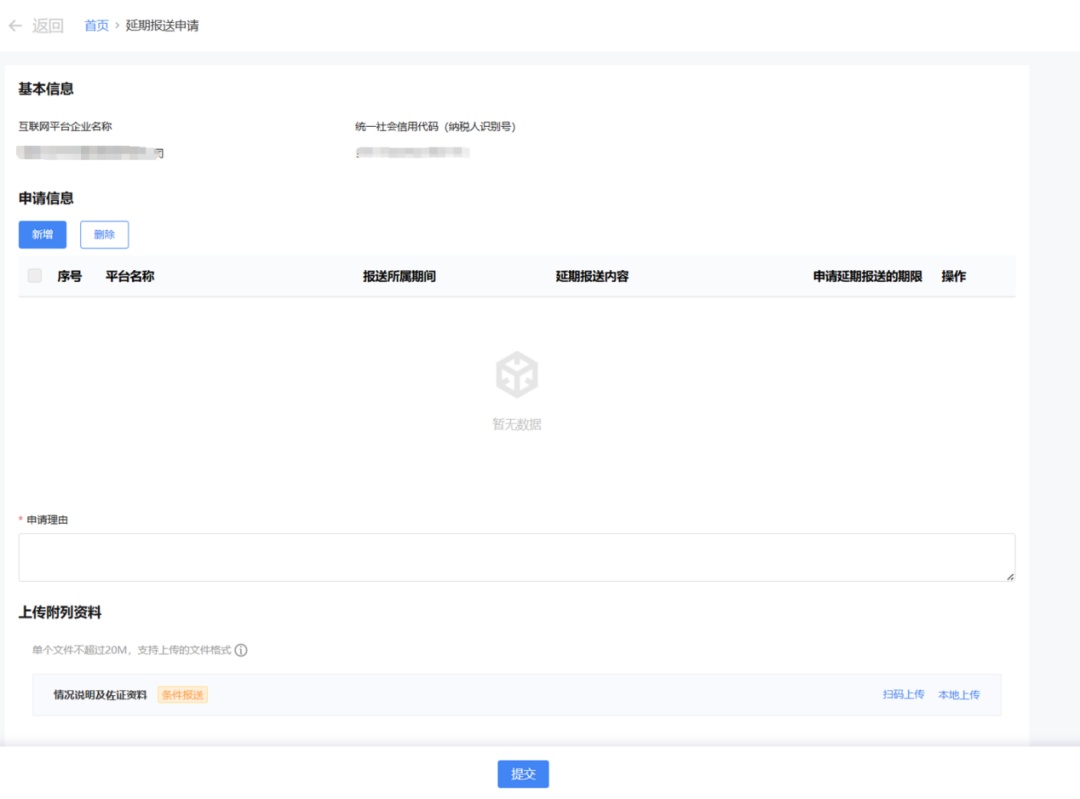
Task: Toggle the select-all checkbox in table header
Action: pos(35,276)
